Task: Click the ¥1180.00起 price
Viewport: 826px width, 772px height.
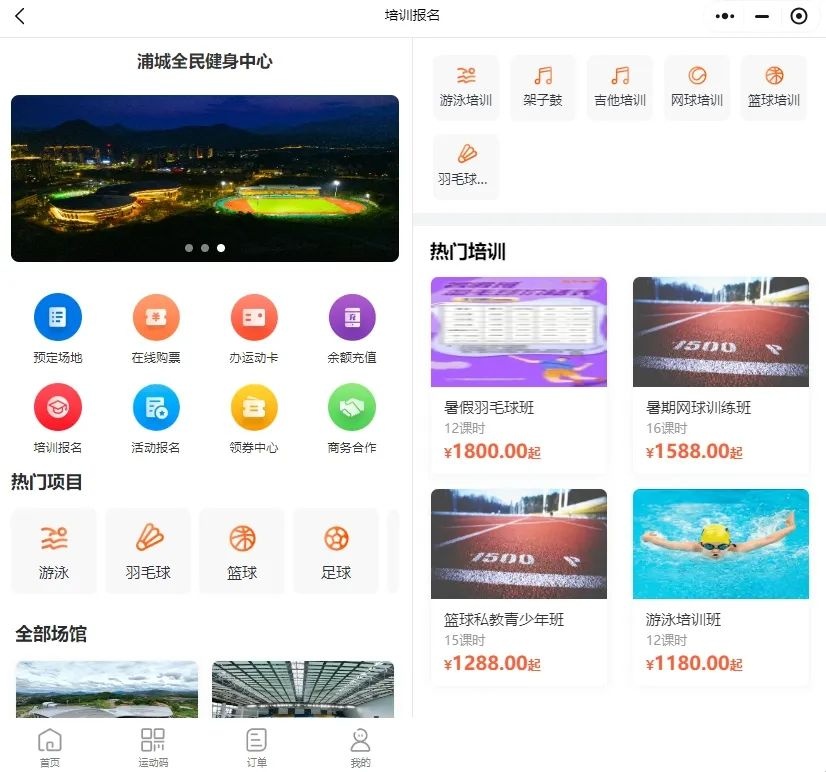Action: (x=694, y=663)
